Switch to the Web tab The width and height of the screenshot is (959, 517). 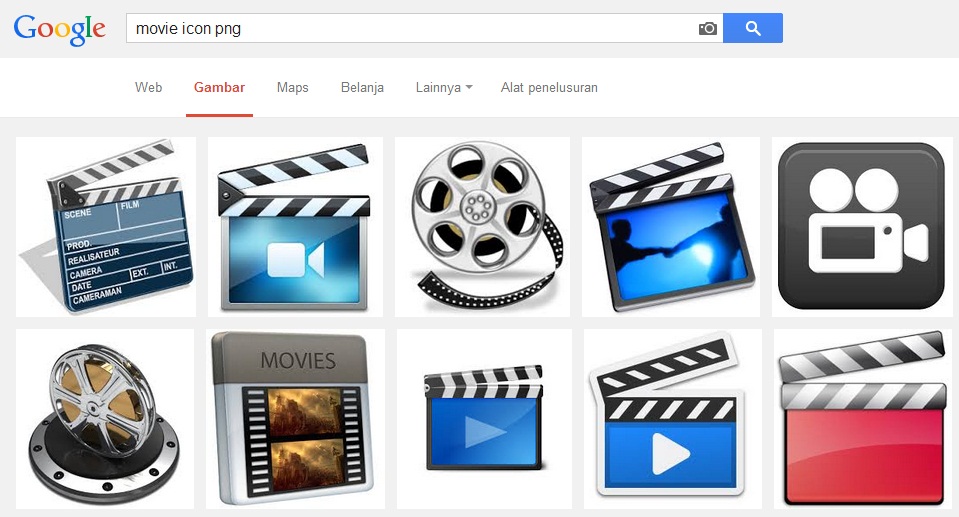point(149,87)
